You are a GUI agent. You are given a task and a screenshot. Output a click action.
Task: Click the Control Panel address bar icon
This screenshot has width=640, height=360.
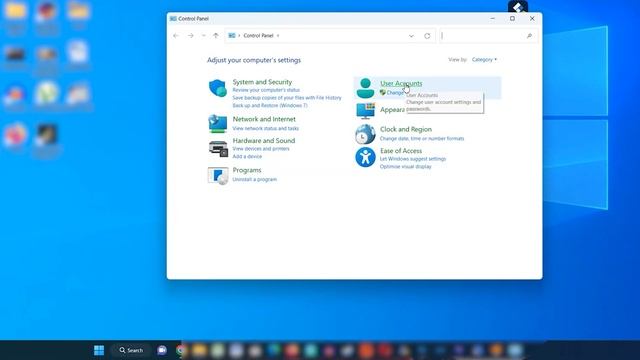pyautogui.click(x=232, y=36)
